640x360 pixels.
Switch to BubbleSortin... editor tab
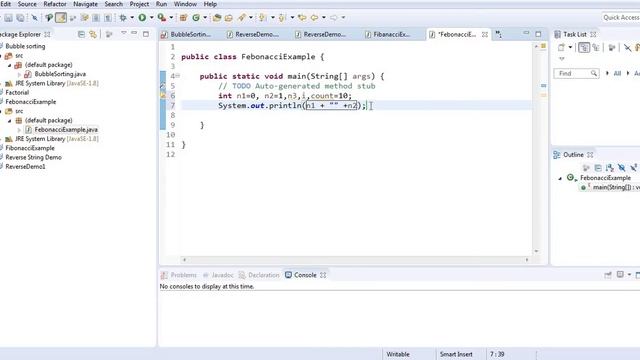tap(191, 35)
